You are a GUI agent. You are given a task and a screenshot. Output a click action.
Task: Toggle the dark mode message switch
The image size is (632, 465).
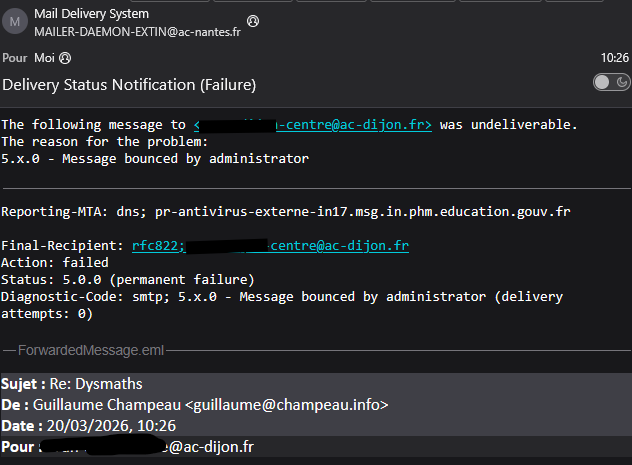611,82
